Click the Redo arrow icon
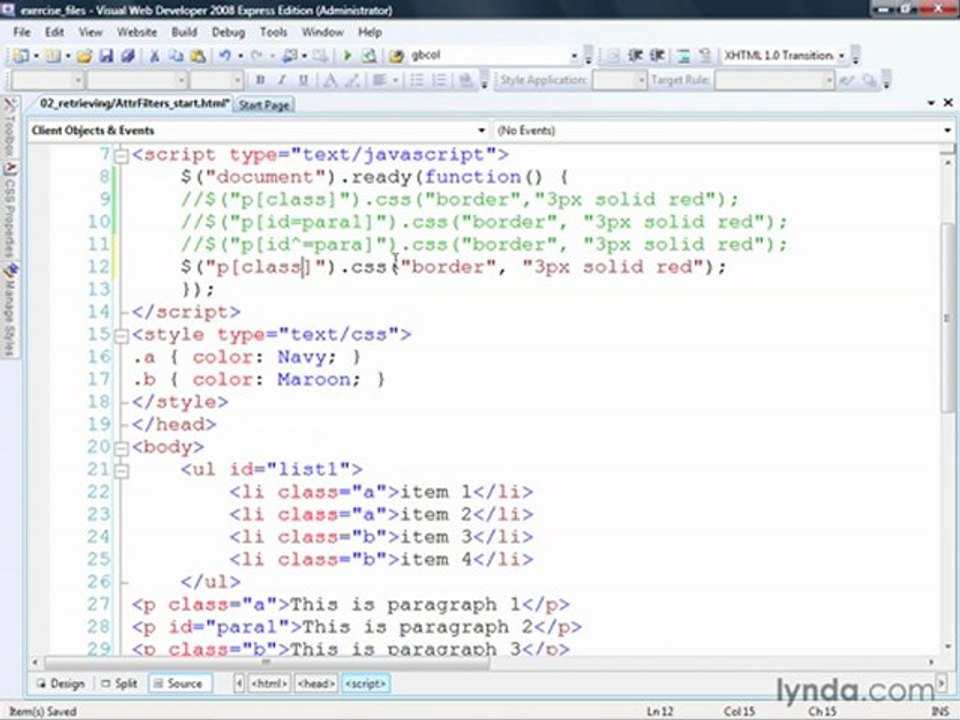Image resolution: width=960 pixels, height=720 pixels. [x=257, y=56]
